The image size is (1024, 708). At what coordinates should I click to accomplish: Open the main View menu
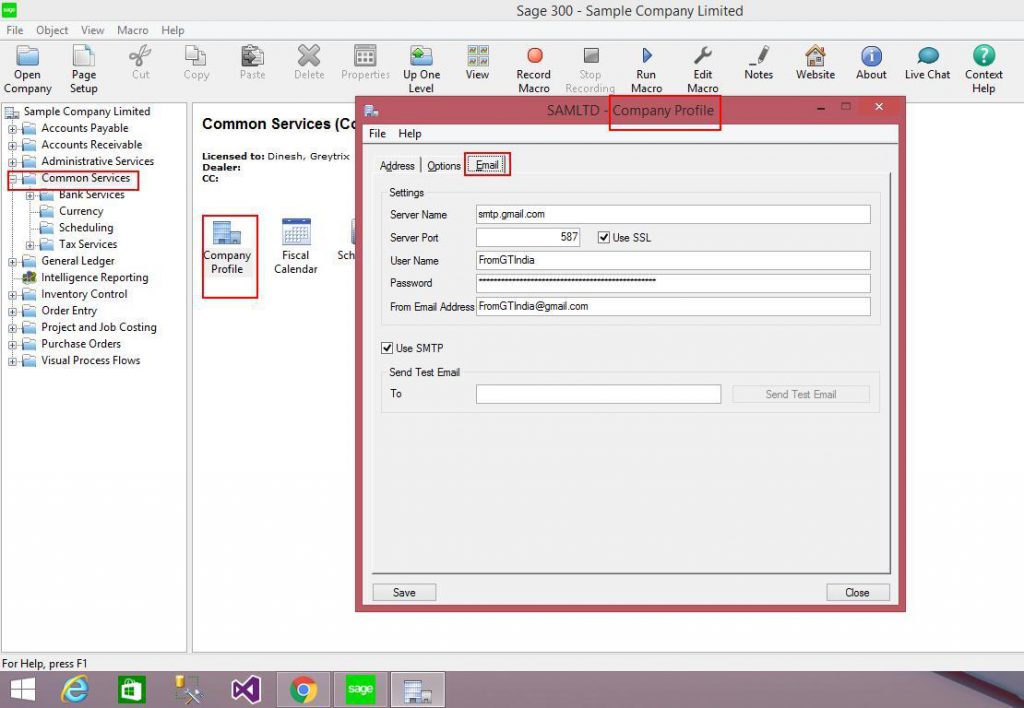coord(92,30)
